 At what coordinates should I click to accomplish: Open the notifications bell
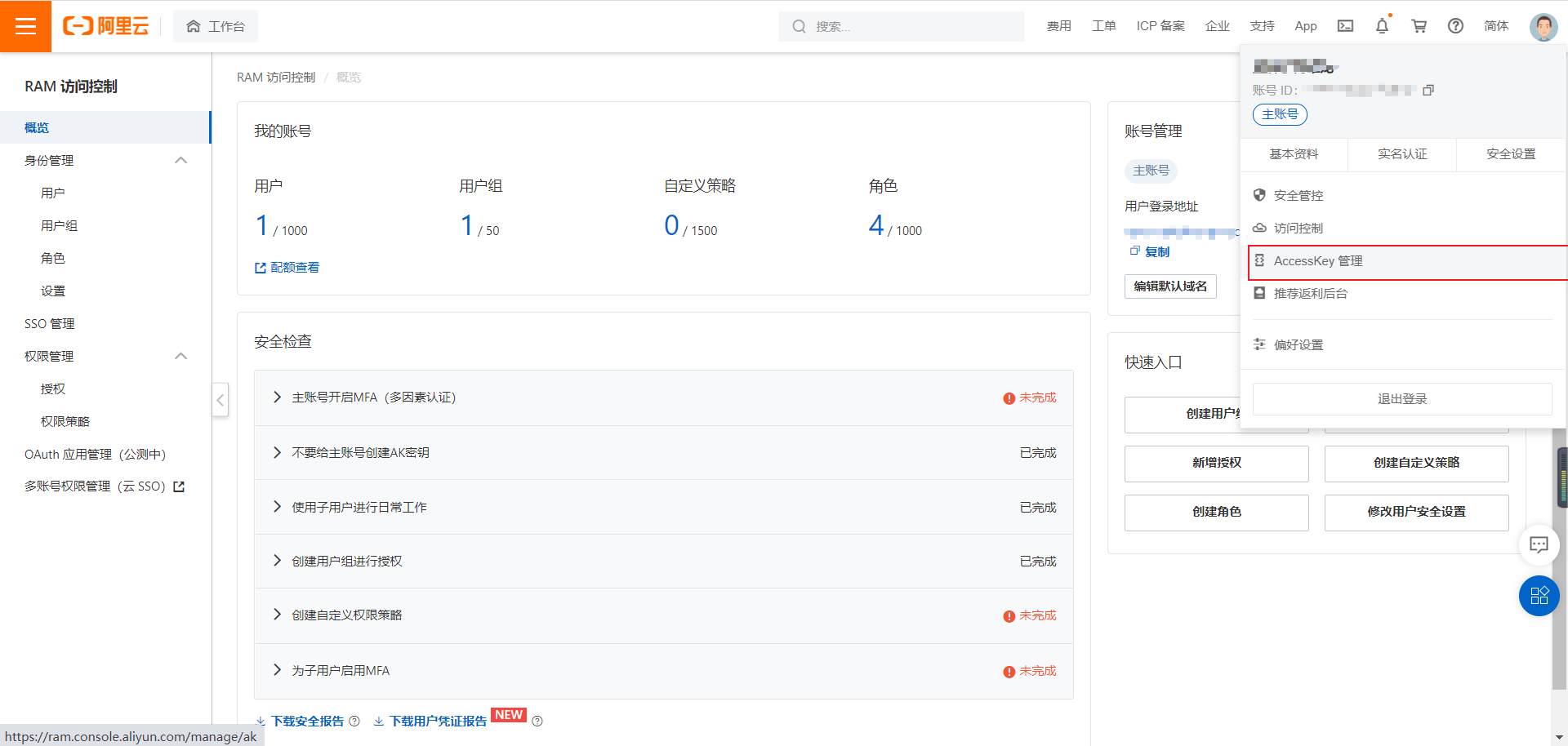(1382, 26)
